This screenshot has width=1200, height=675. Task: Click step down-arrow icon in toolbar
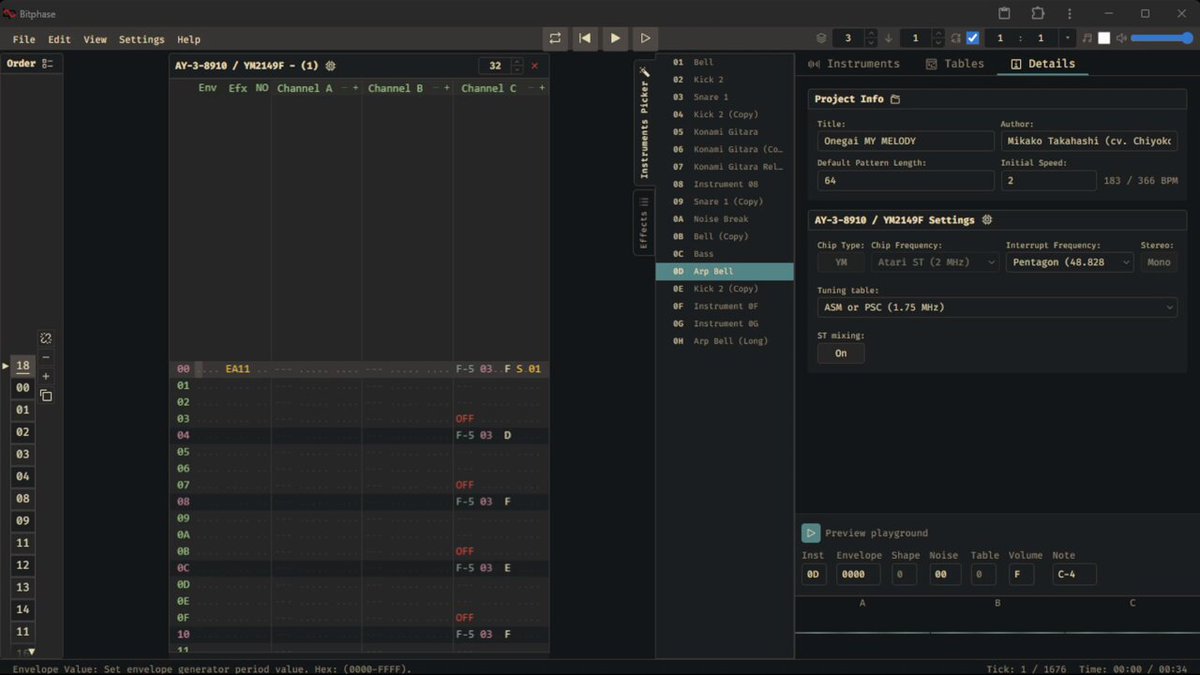tap(888, 38)
